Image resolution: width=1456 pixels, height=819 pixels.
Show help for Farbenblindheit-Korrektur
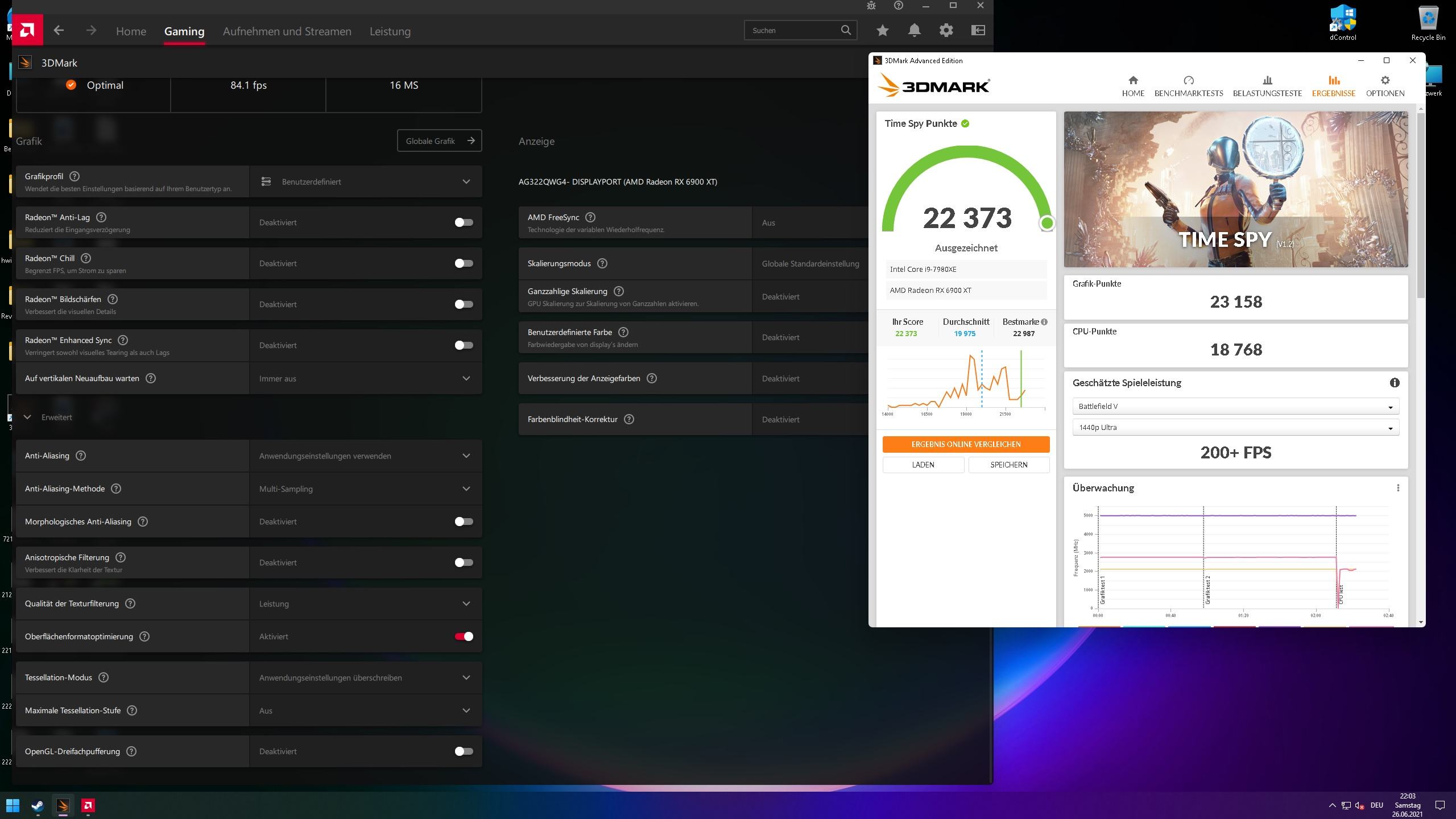tap(629, 419)
